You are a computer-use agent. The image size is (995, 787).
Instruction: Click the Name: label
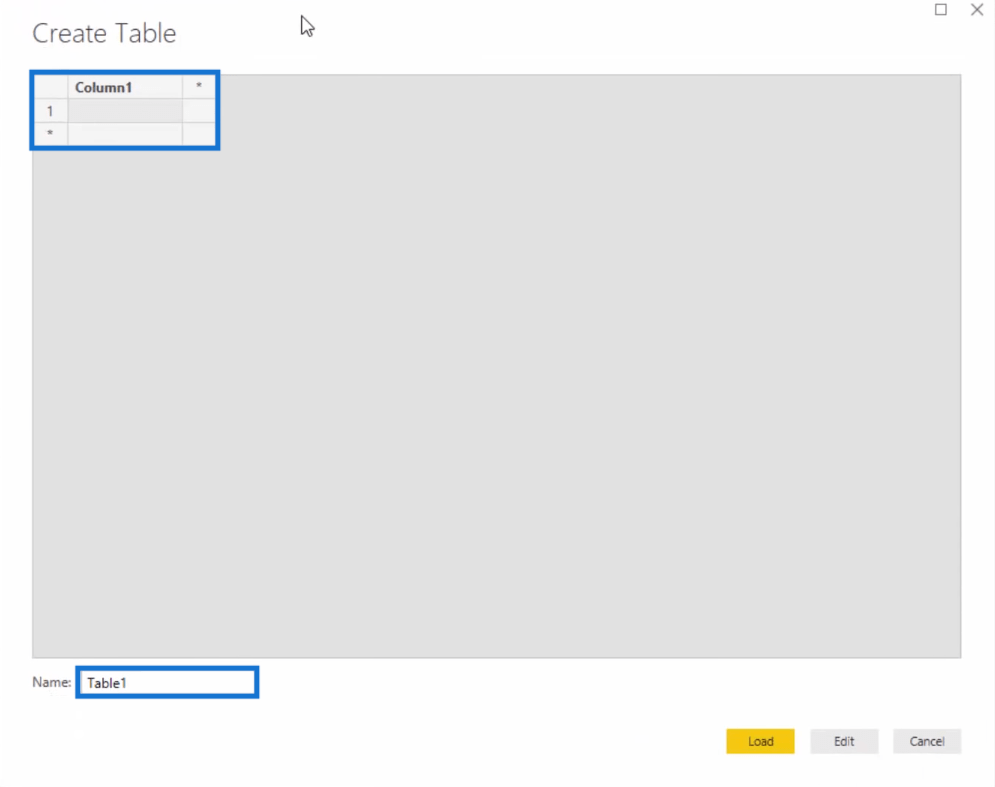point(51,682)
